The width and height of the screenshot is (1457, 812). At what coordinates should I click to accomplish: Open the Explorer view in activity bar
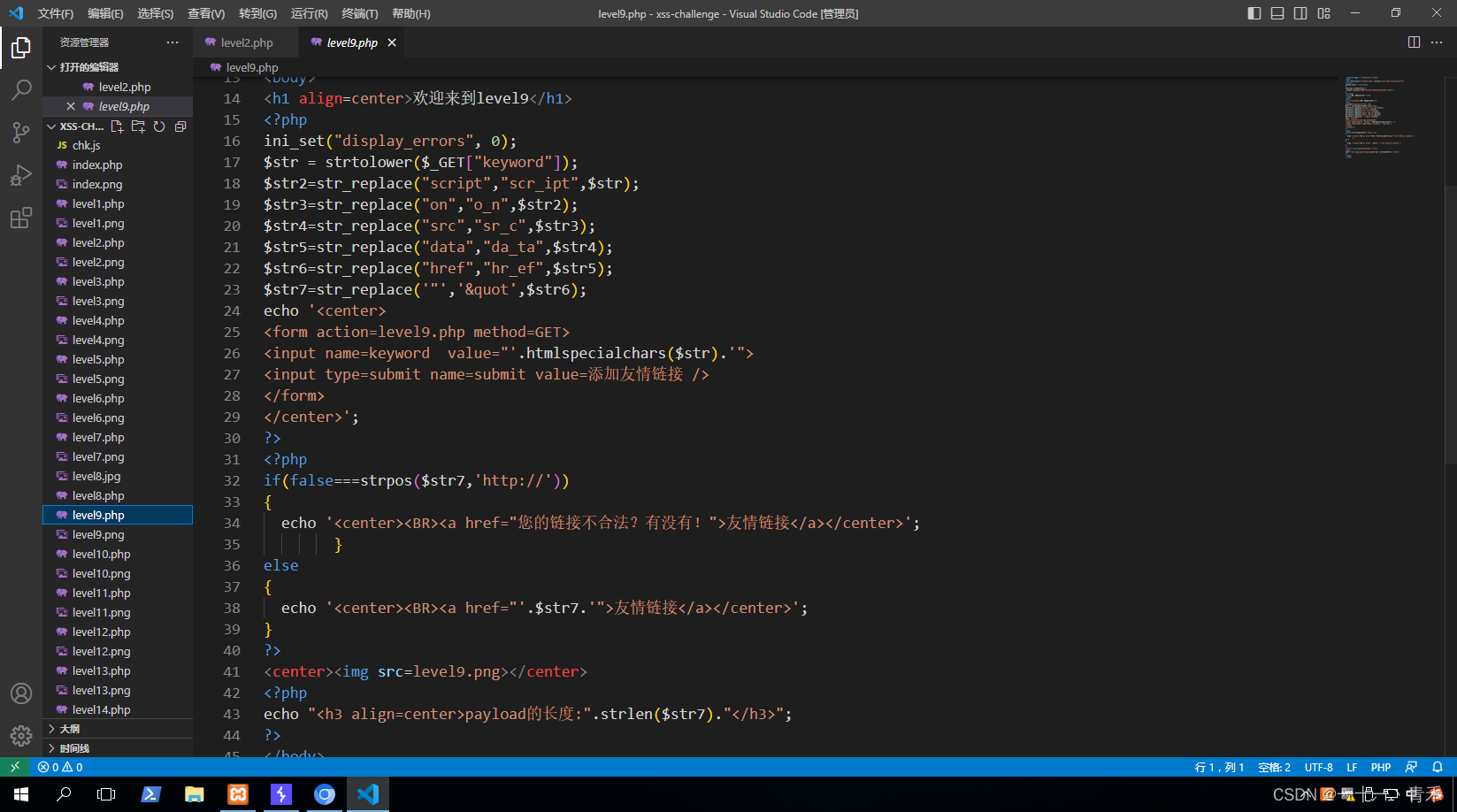[x=21, y=48]
